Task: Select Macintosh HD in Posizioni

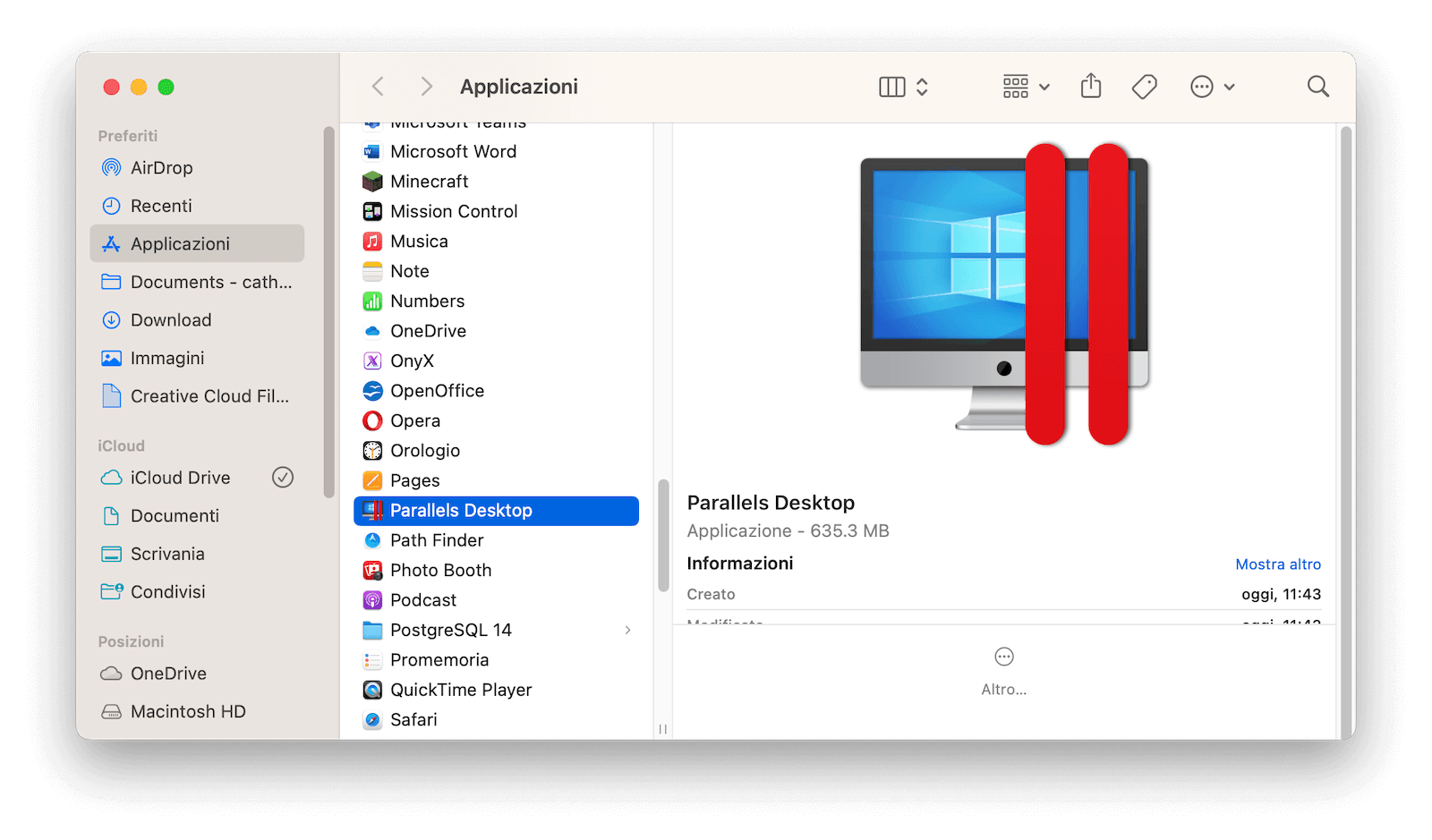Action: click(x=187, y=712)
